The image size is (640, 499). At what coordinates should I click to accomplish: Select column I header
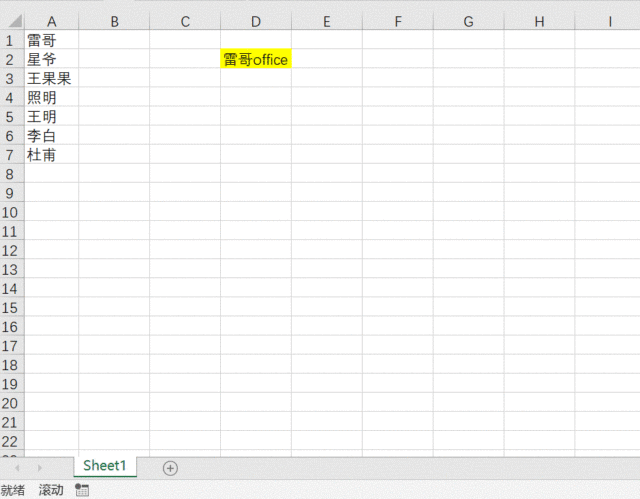(608, 21)
